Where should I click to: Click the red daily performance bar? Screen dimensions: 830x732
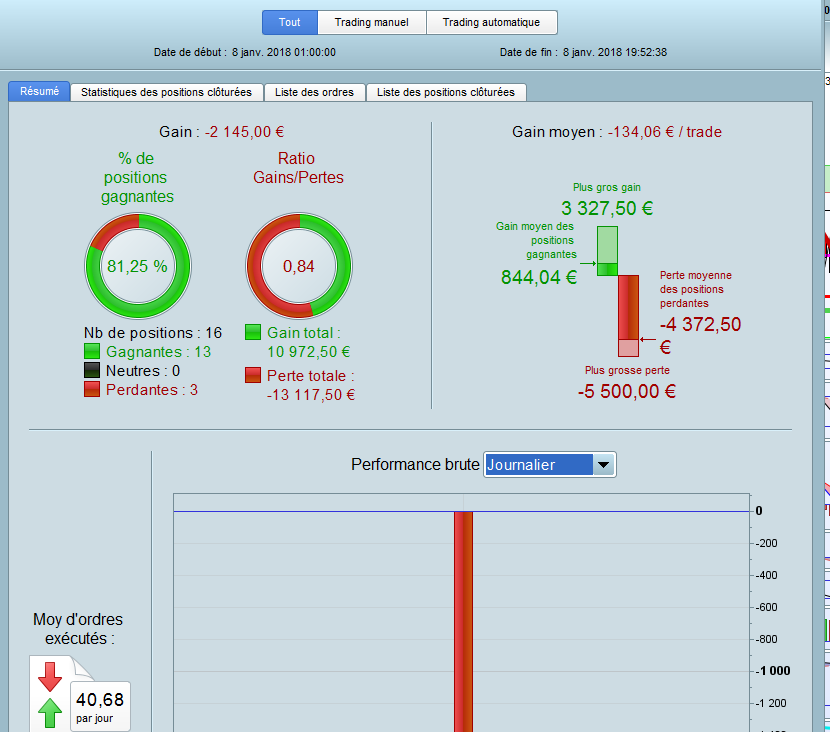(x=463, y=621)
